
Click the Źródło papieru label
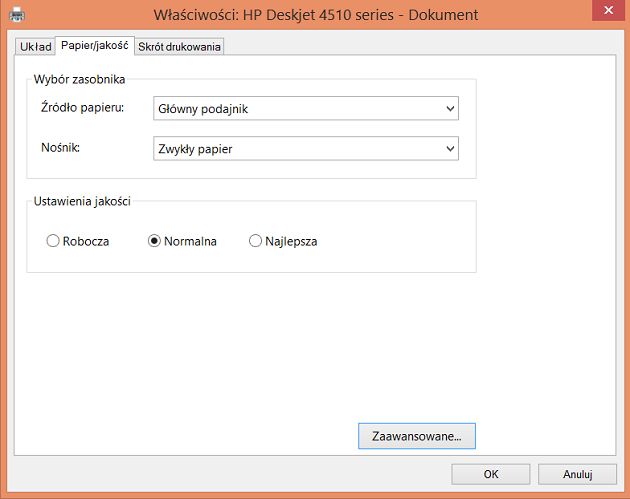[x=82, y=108]
